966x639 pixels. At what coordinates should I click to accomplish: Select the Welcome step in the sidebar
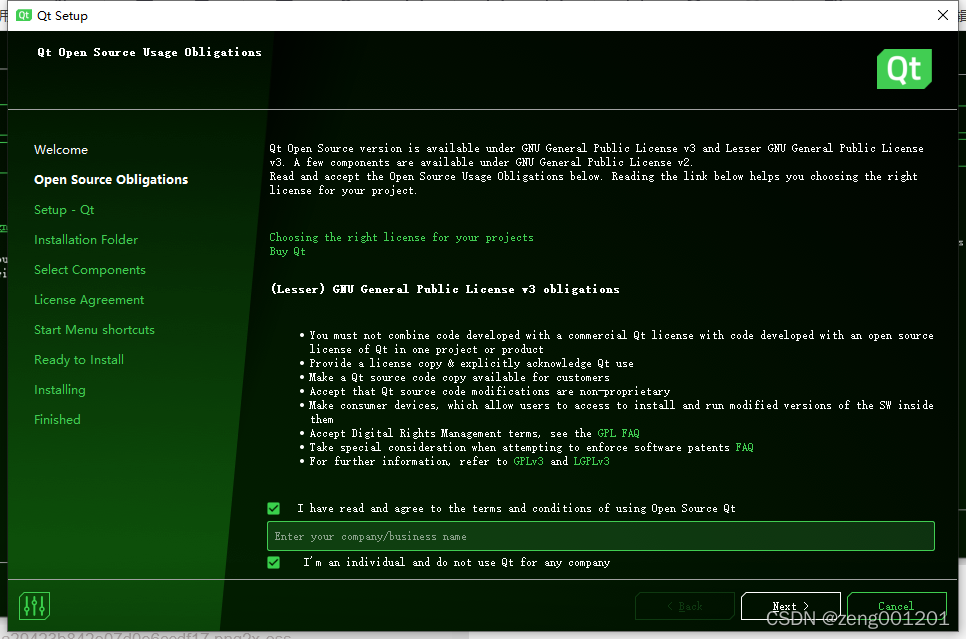[61, 149]
